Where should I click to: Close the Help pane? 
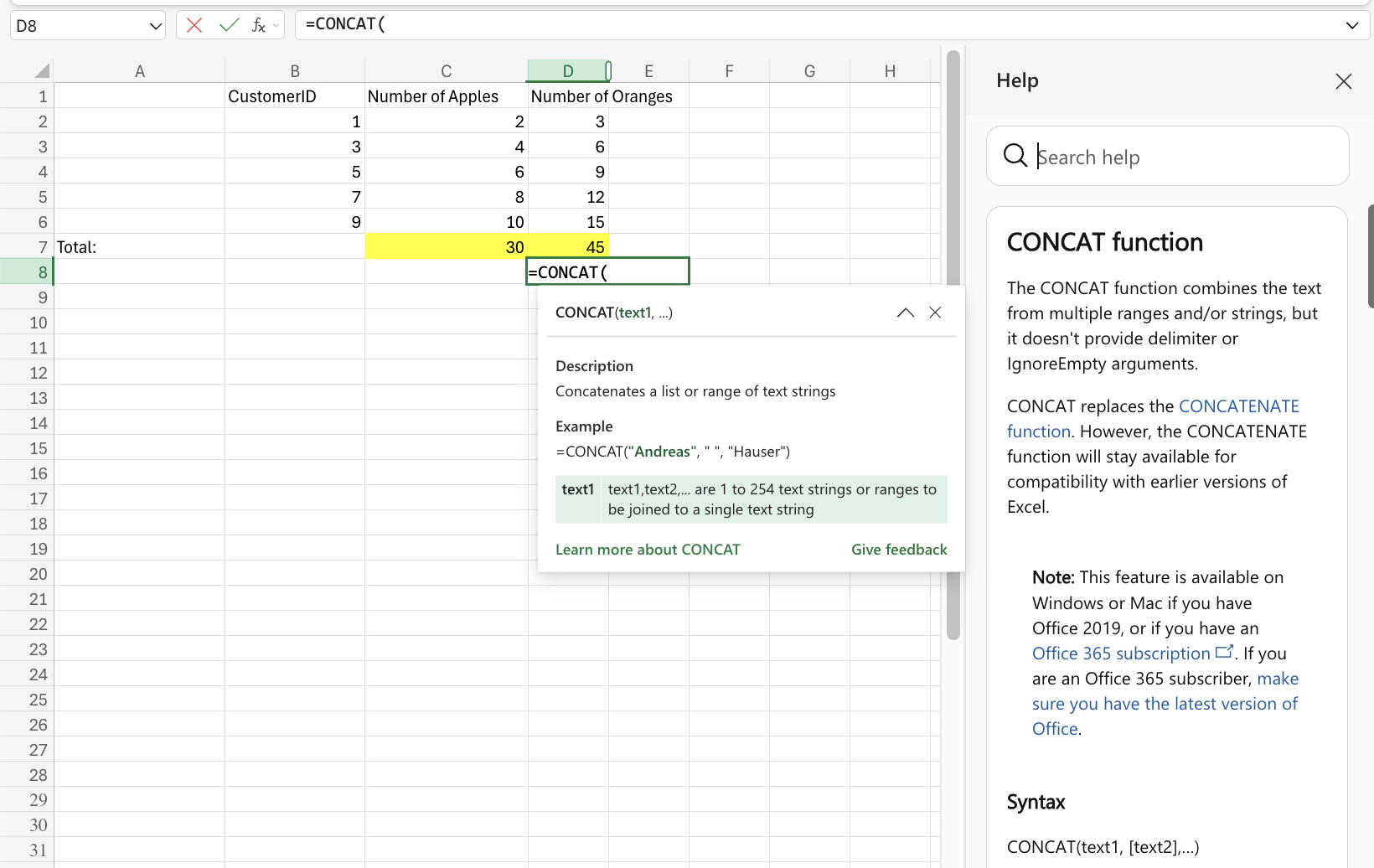click(x=1344, y=81)
